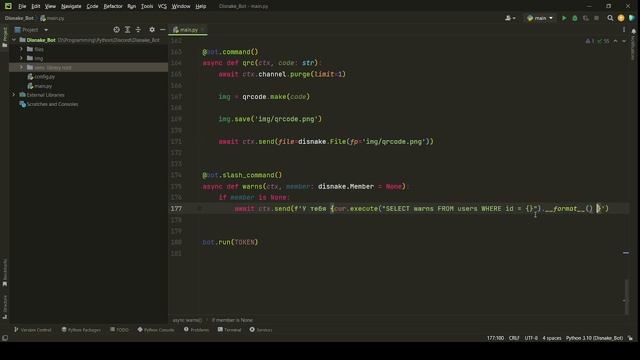Image resolution: width=640 pixels, height=360 pixels.
Task: Open the View menu
Action: pos(50,6)
